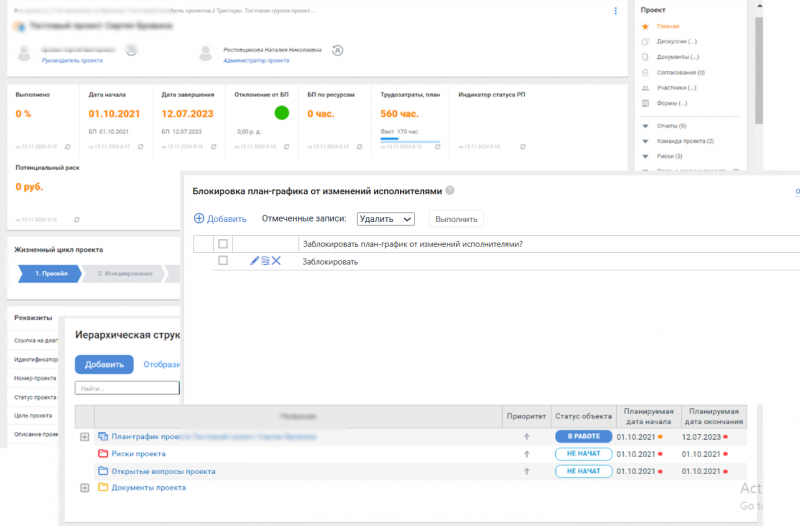Screen dimensions: 800x526
Task: Expand the План-график tree row
Action: pos(85,437)
